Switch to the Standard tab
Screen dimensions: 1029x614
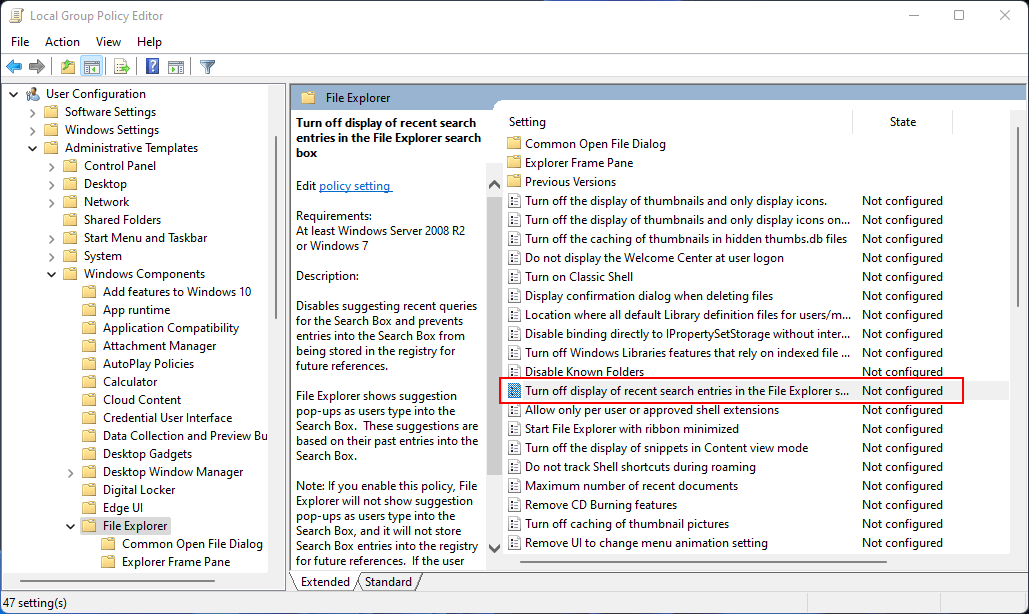(388, 580)
